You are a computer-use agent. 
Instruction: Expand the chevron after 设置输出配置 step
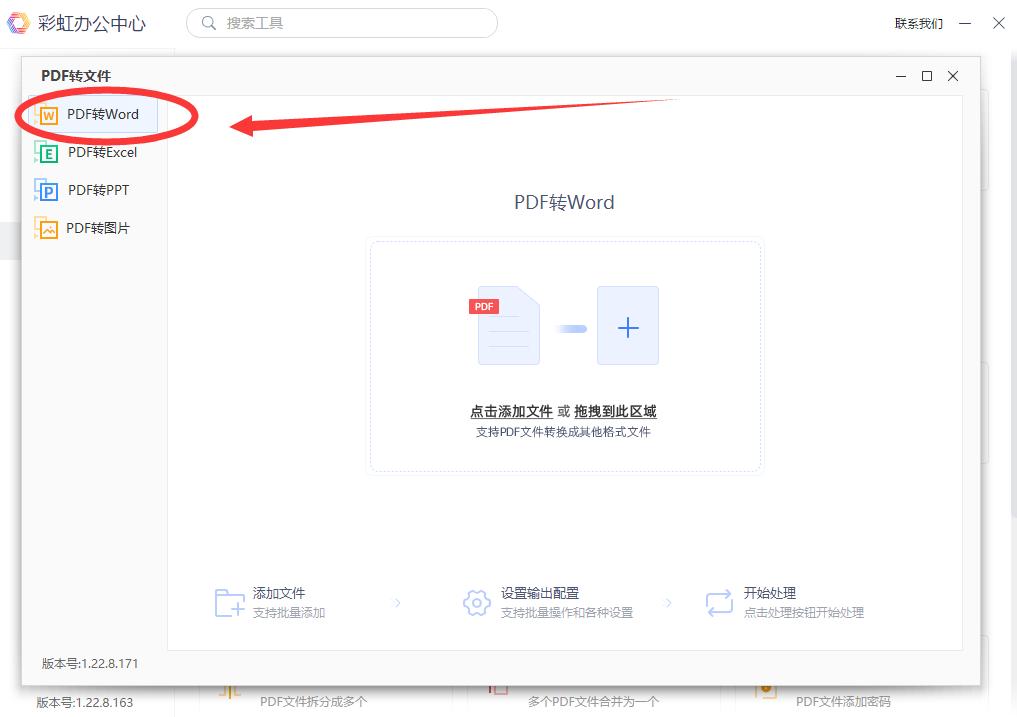[x=668, y=602]
